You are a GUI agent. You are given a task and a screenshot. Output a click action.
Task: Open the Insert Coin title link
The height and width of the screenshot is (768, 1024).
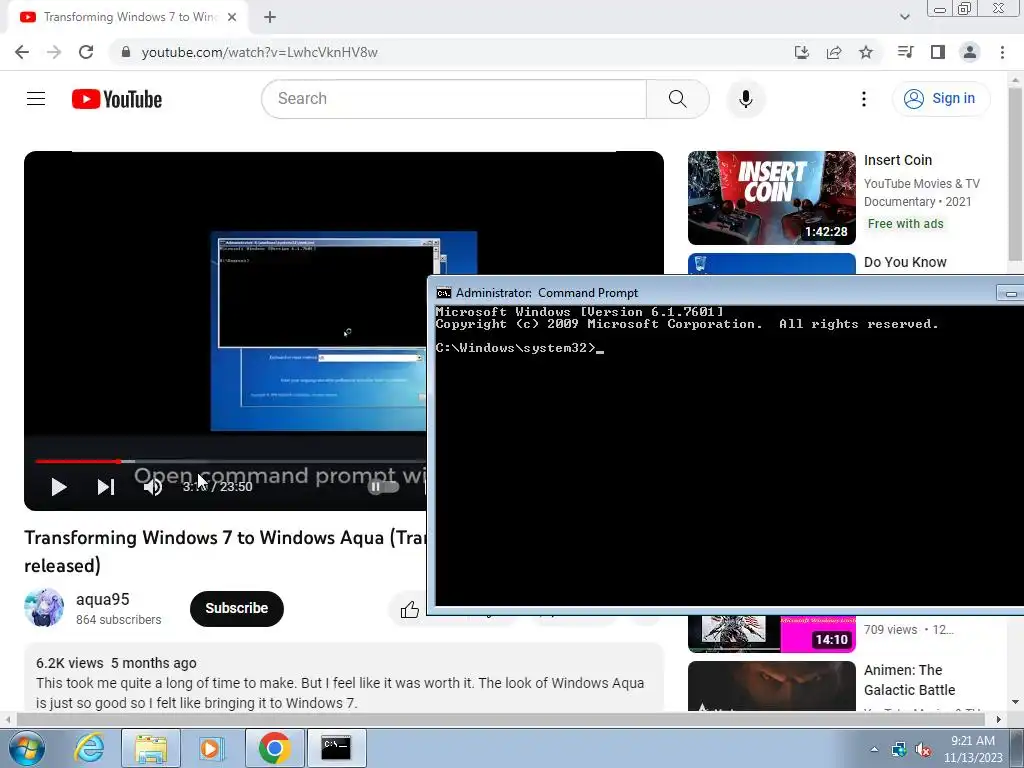898,161
